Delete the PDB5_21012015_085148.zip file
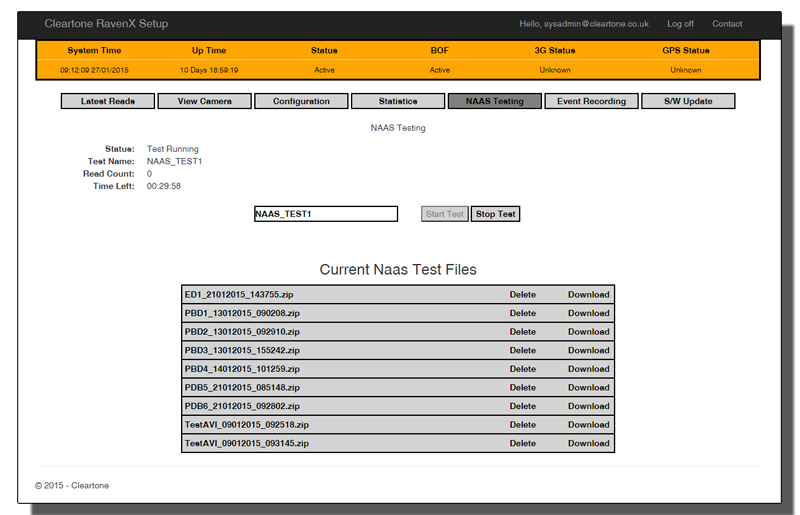800x515 pixels. [522, 388]
